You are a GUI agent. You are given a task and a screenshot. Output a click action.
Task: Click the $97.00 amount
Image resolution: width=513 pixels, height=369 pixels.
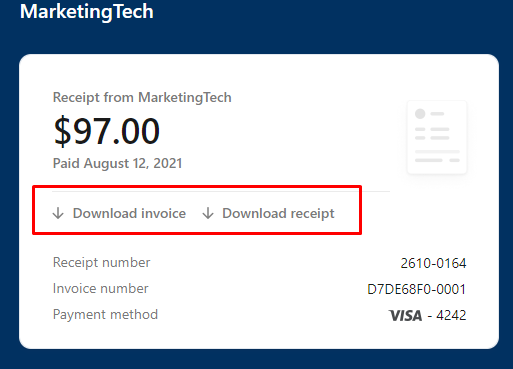106,131
